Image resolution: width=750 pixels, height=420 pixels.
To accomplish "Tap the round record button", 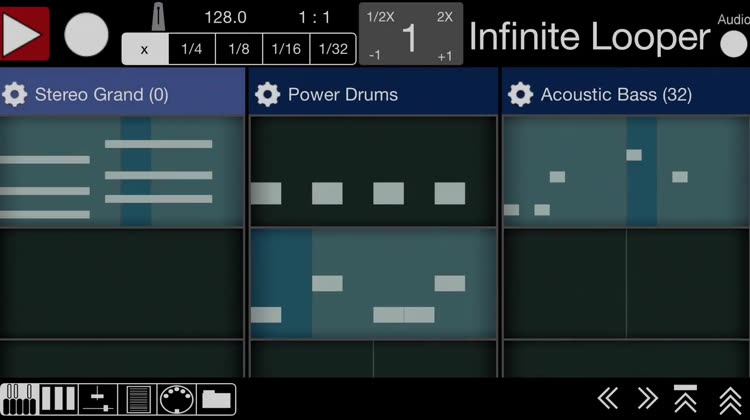I will (86, 35).
